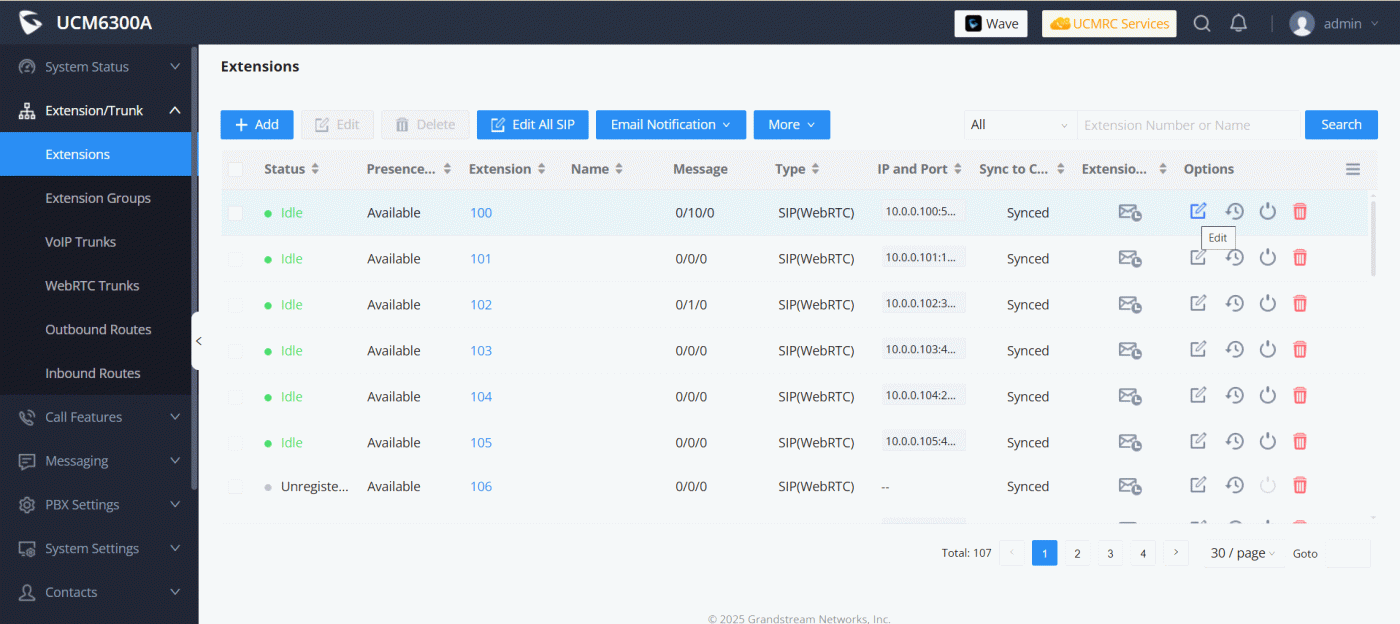The image size is (1400, 624).
Task: Open Extension Groups in the sidebar
Action: (98, 198)
